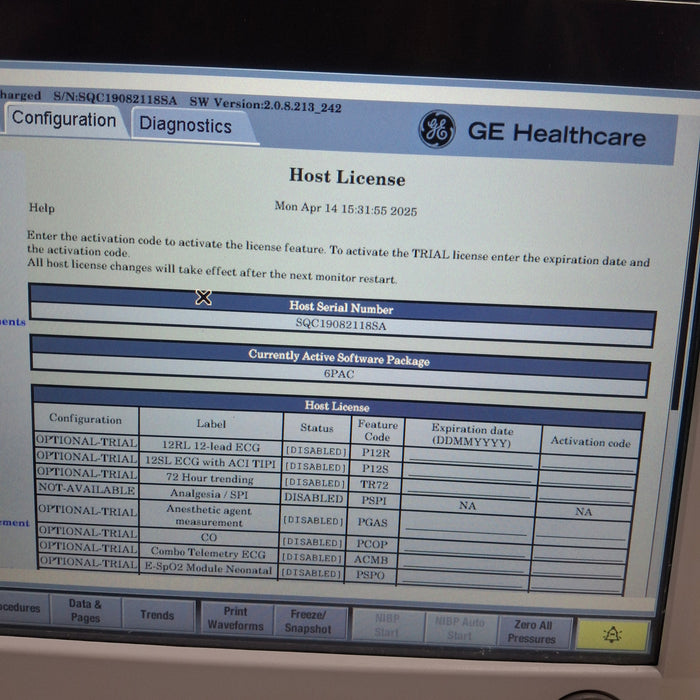Click the 12RL 12-lead ECG label

[x=211, y=446]
